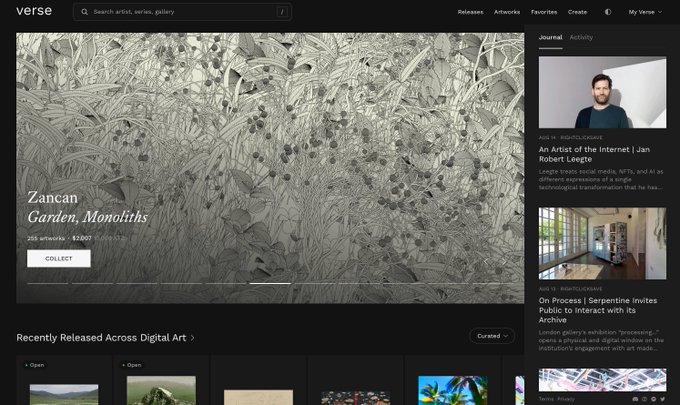
Task: Open the Serpentine gallery interior thumbnail
Action: 602,243
